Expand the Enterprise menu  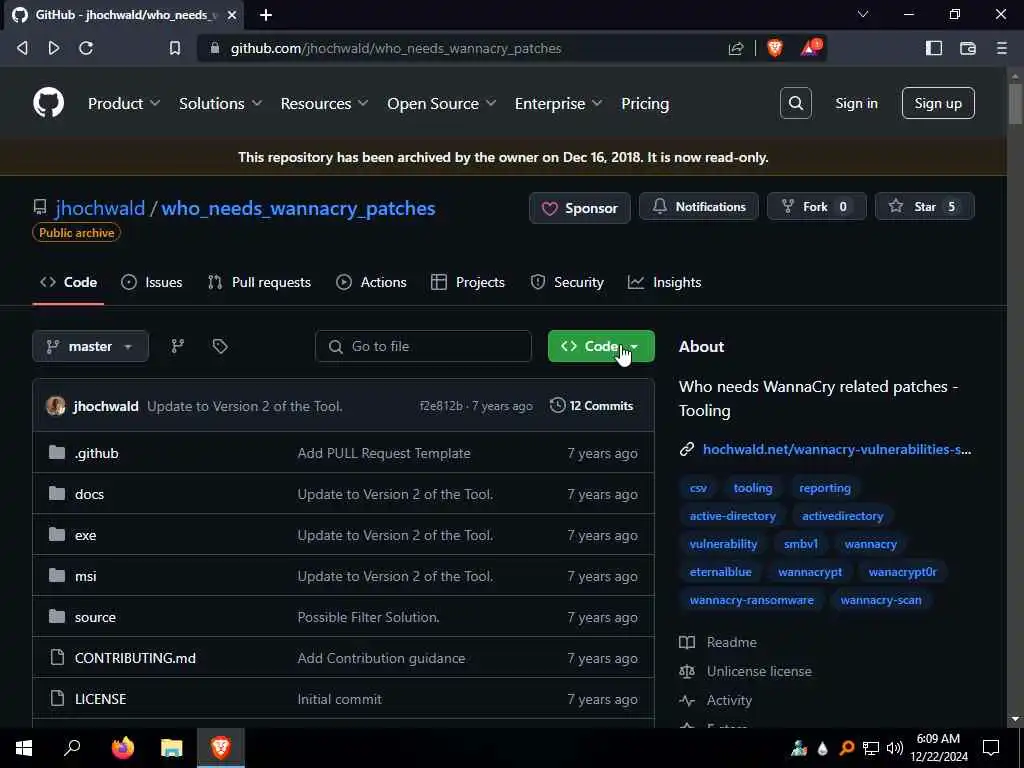[x=558, y=103]
